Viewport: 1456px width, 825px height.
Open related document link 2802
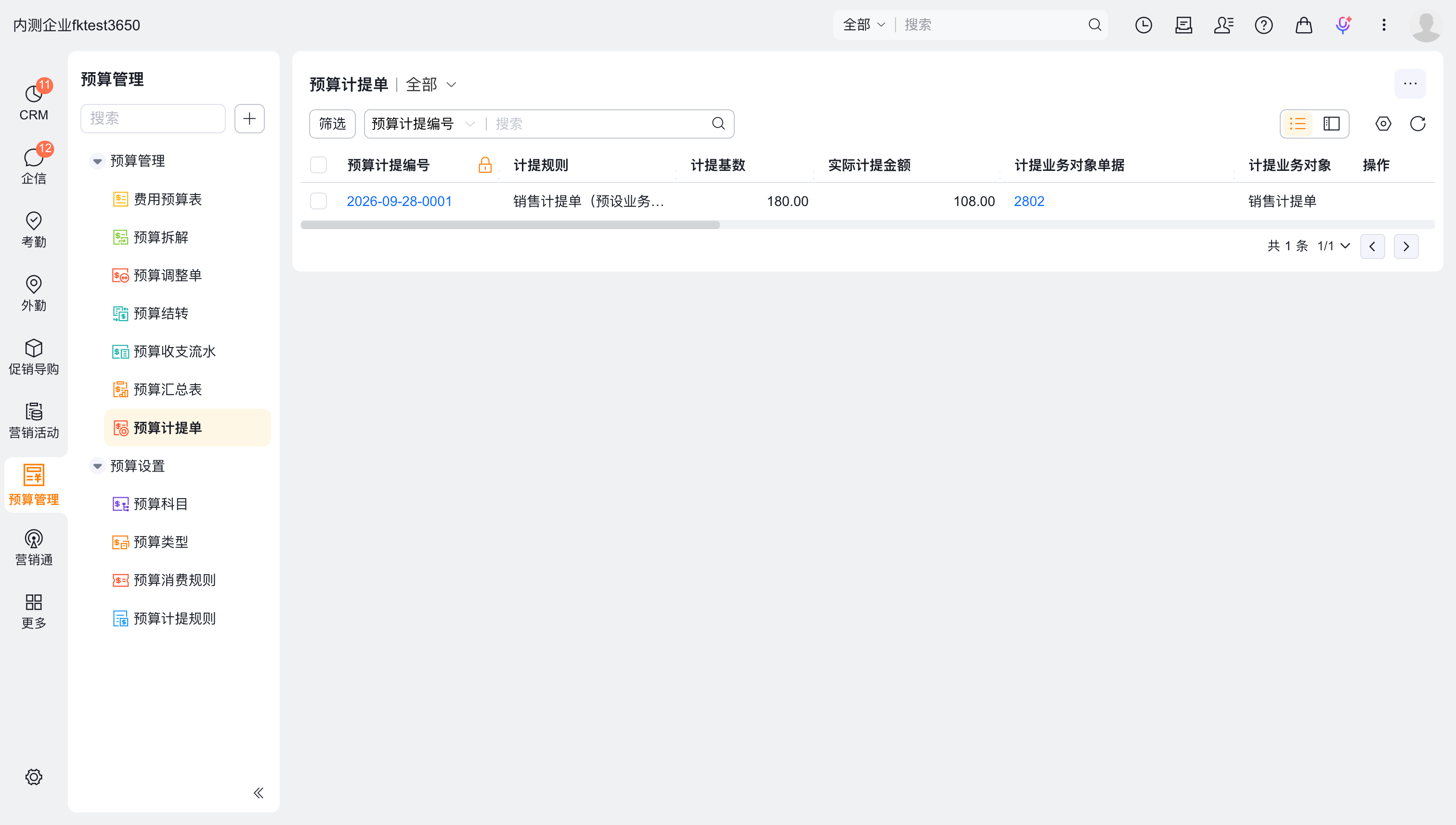tap(1028, 201)
